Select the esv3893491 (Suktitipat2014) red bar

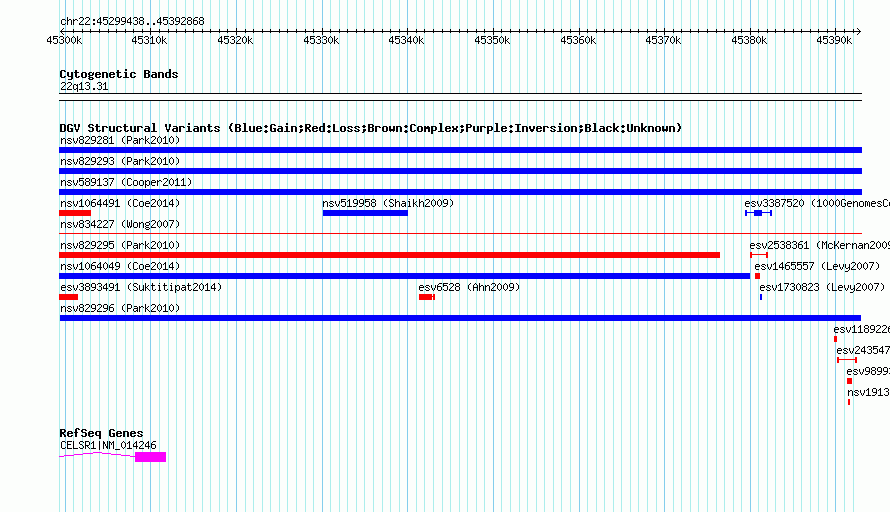coord(69,297)
